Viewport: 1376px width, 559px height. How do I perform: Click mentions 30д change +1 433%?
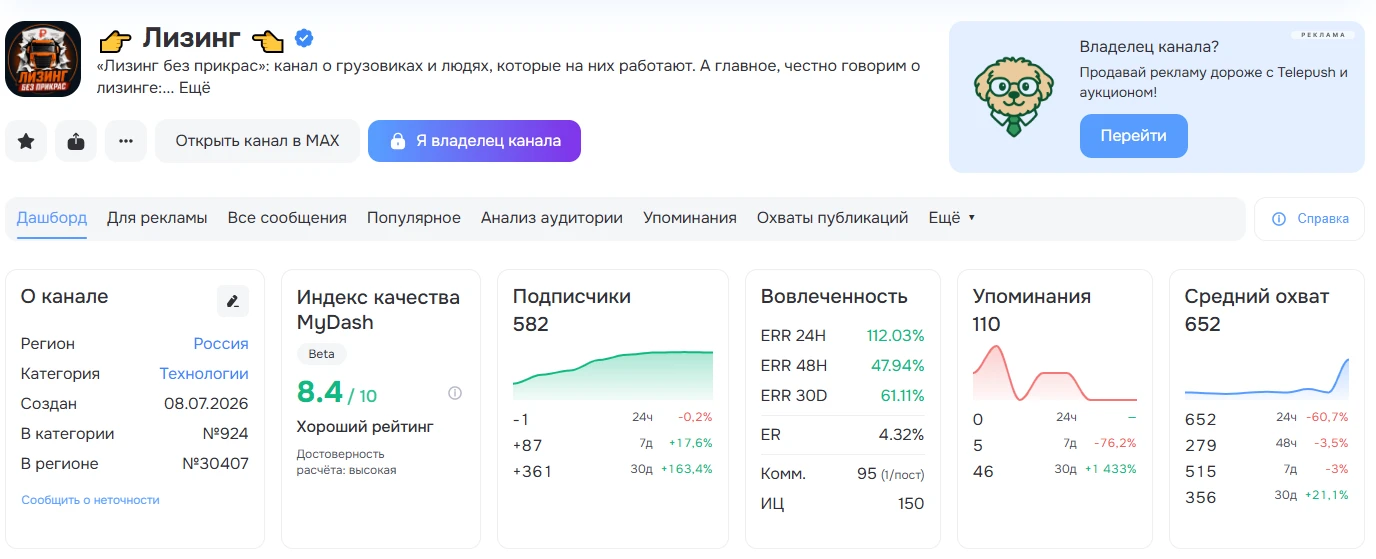1110,469
